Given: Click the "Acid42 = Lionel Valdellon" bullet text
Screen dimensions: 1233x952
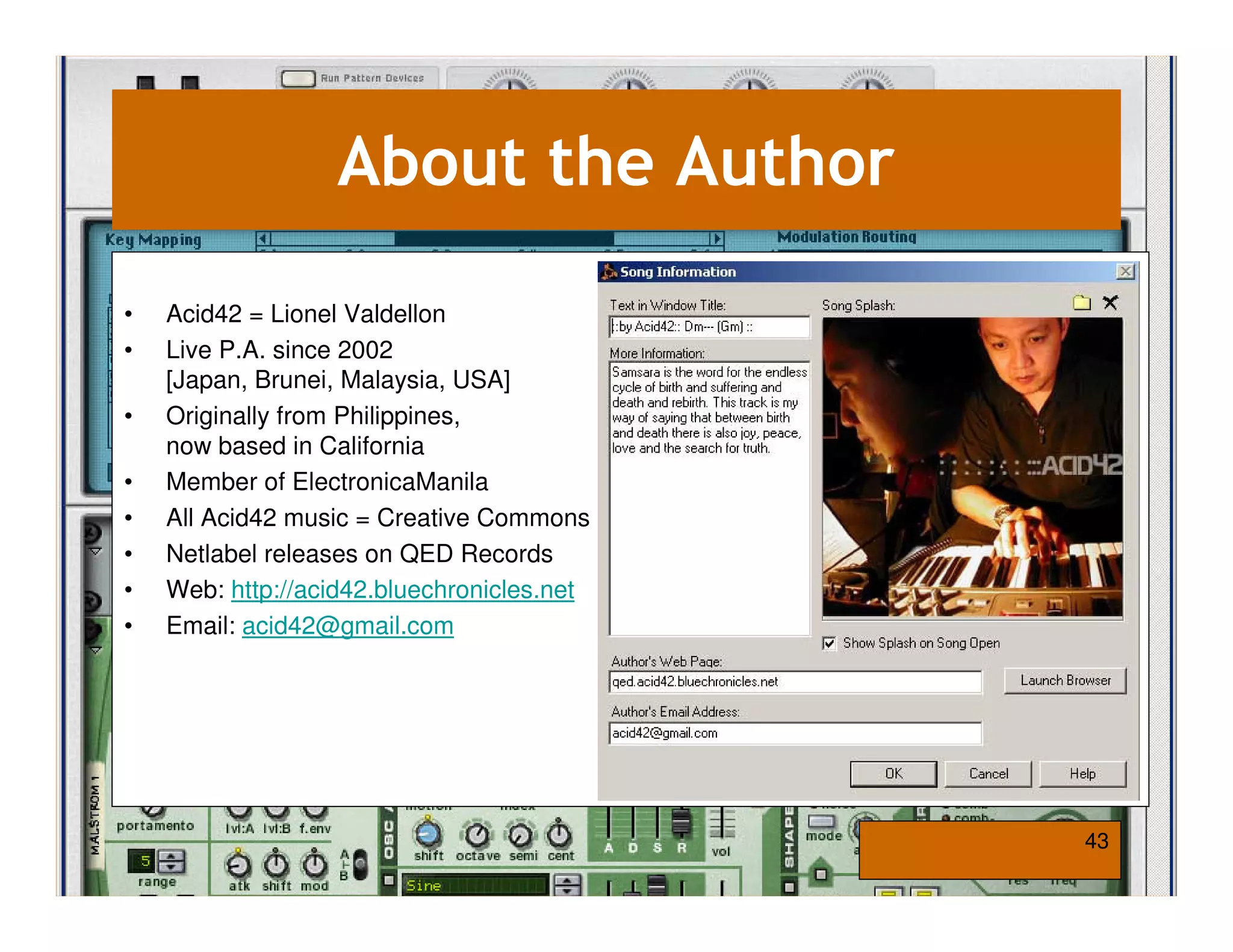Looking at the screenshot, I should pos(306,314).
